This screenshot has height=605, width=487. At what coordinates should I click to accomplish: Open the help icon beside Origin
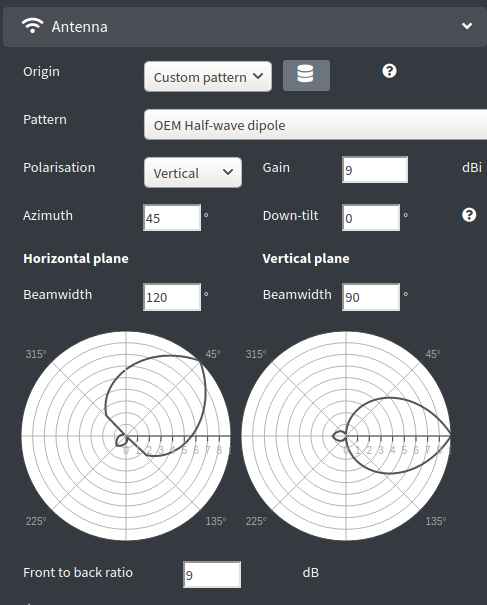pyautogui.click(x=389, y=71)
